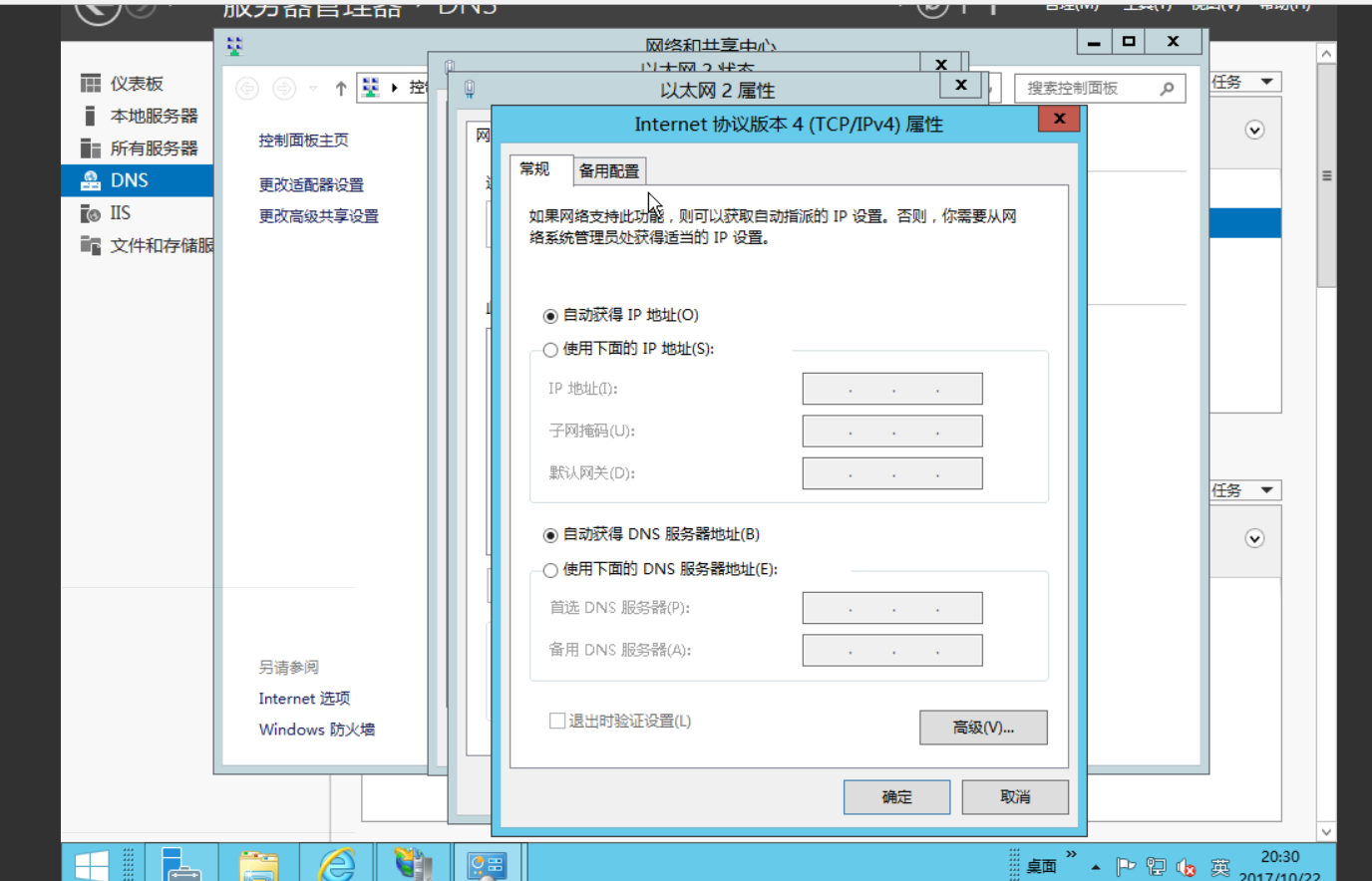Open the Action Center flag icon
This screenshot has height=881, width=1372.
(1126, 867)
